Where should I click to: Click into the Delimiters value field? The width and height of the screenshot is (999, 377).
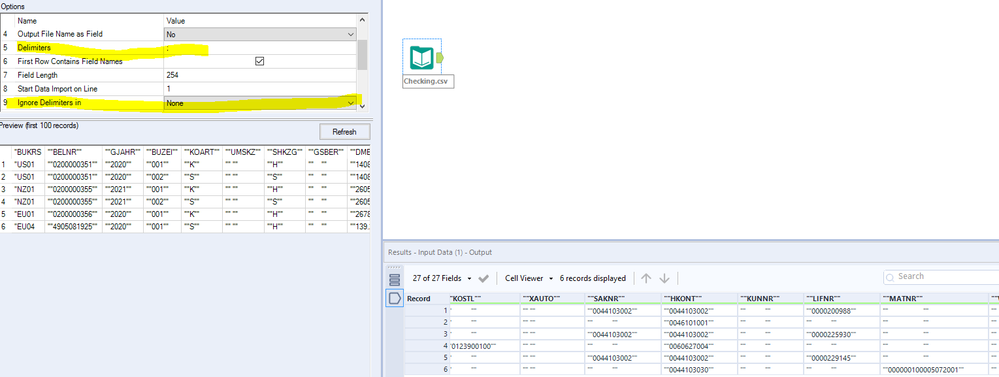(x=260, y=48)
